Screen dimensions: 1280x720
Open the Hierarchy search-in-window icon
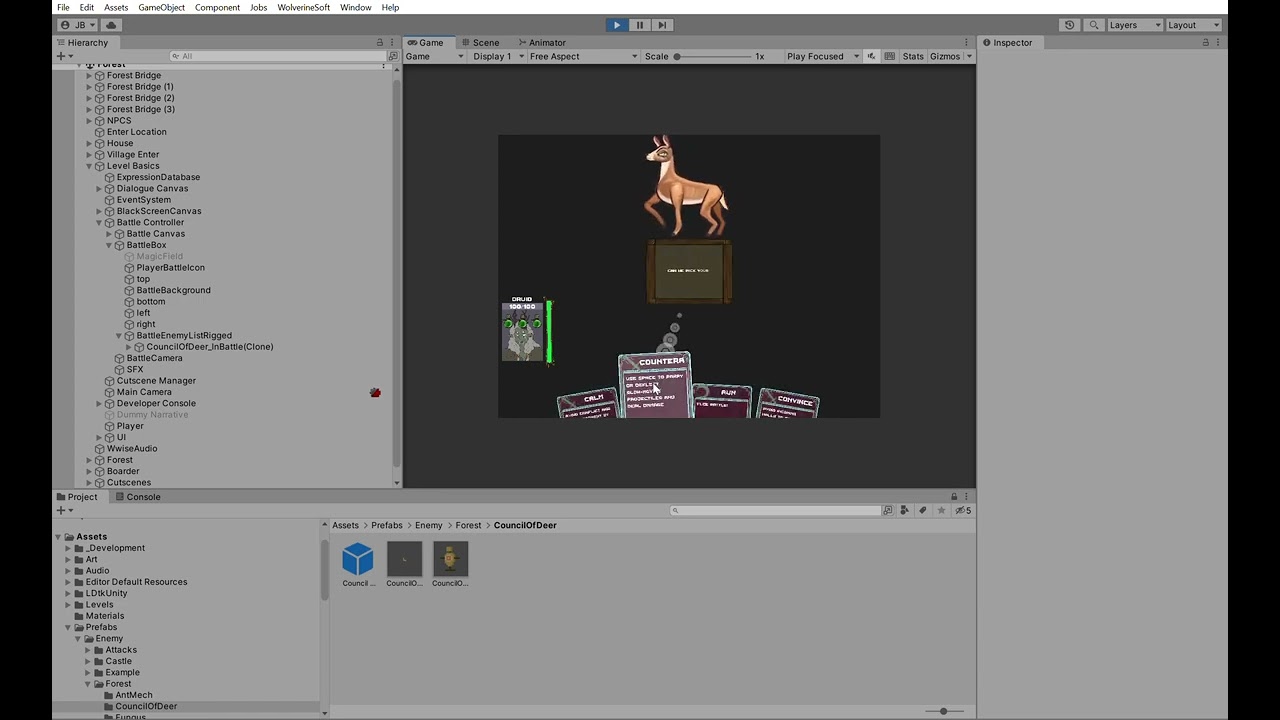tap(391, 56)
